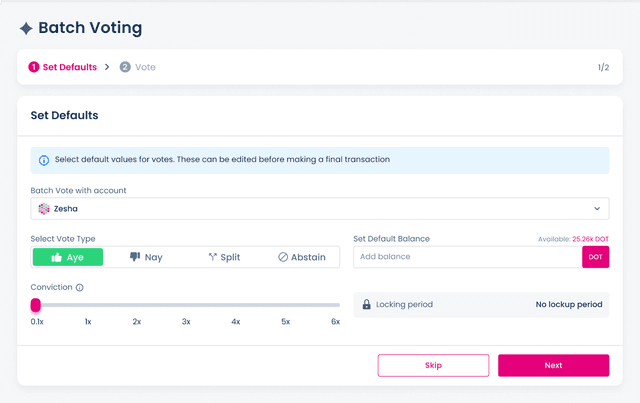Choose the Nay vote option
This screenshot has height=403, width=640.
[x=146, y=257]
